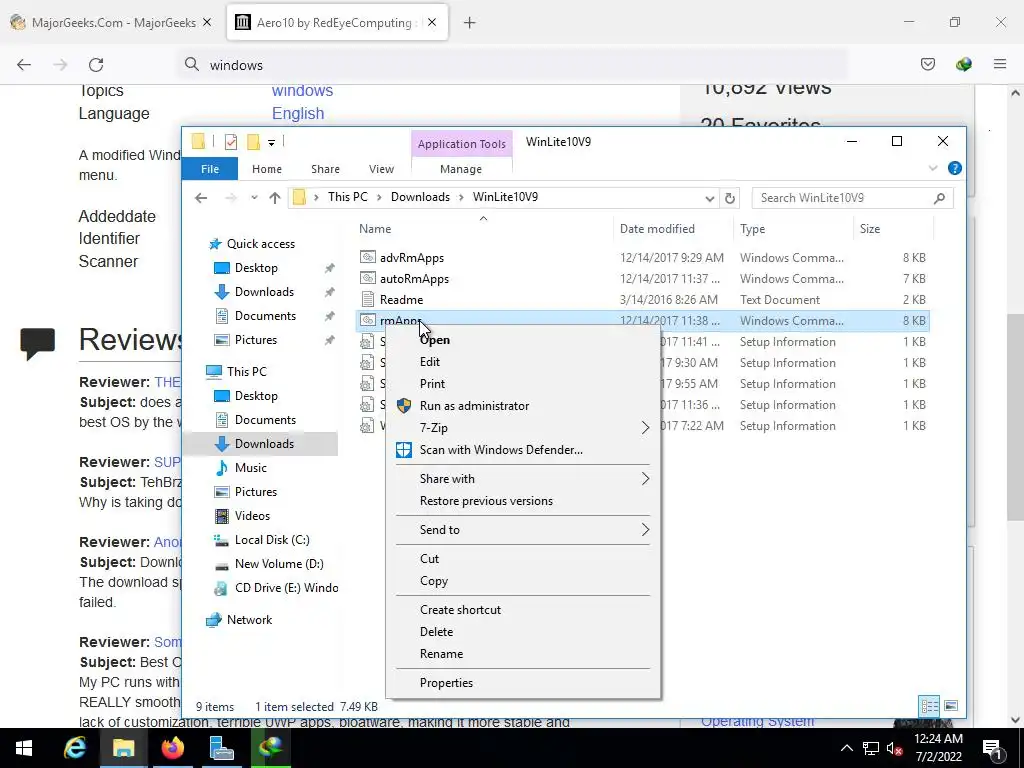Choose Cut in context menu

522,558
